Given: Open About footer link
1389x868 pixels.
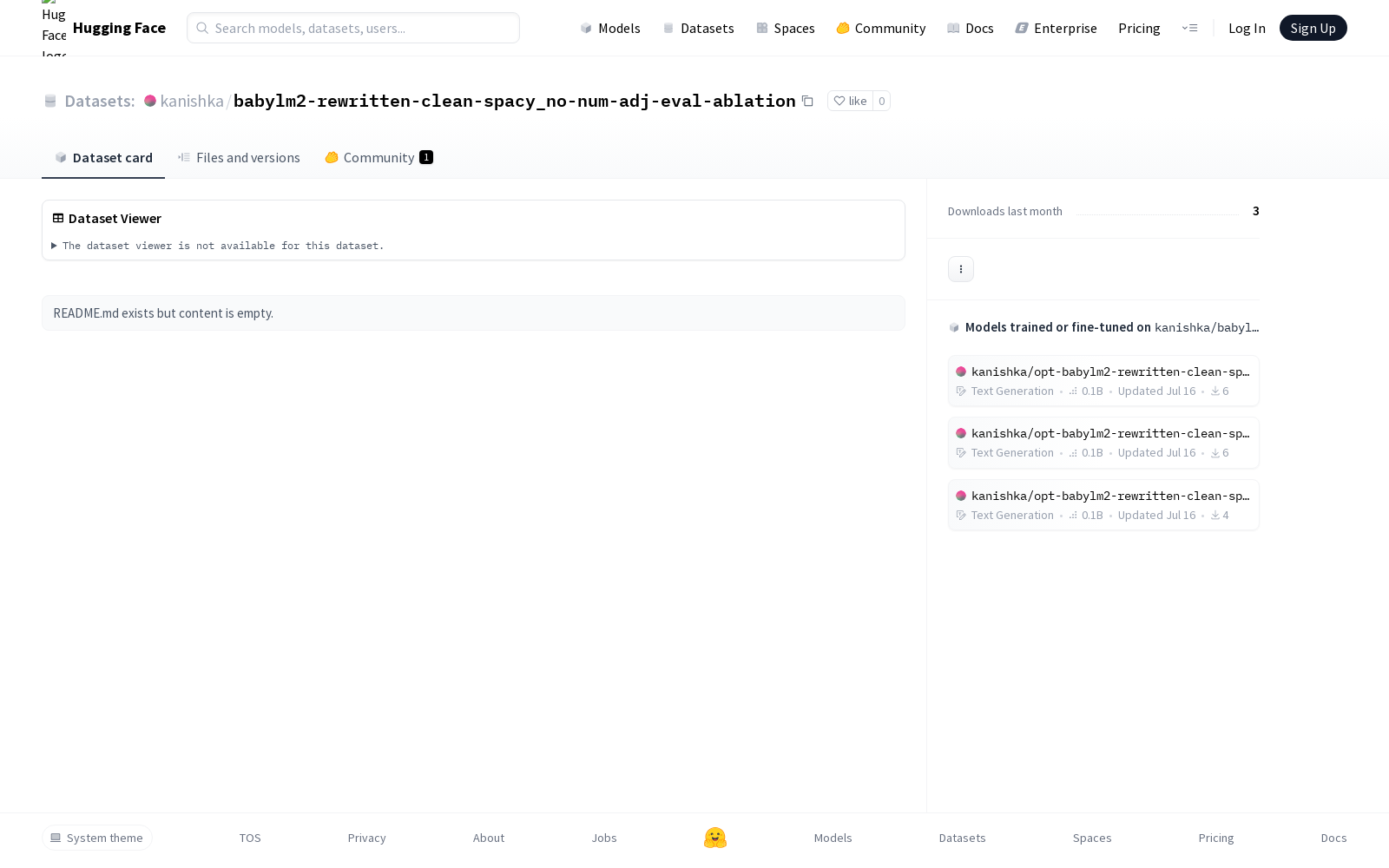Looking at the screenshot, I should (489, 838).
